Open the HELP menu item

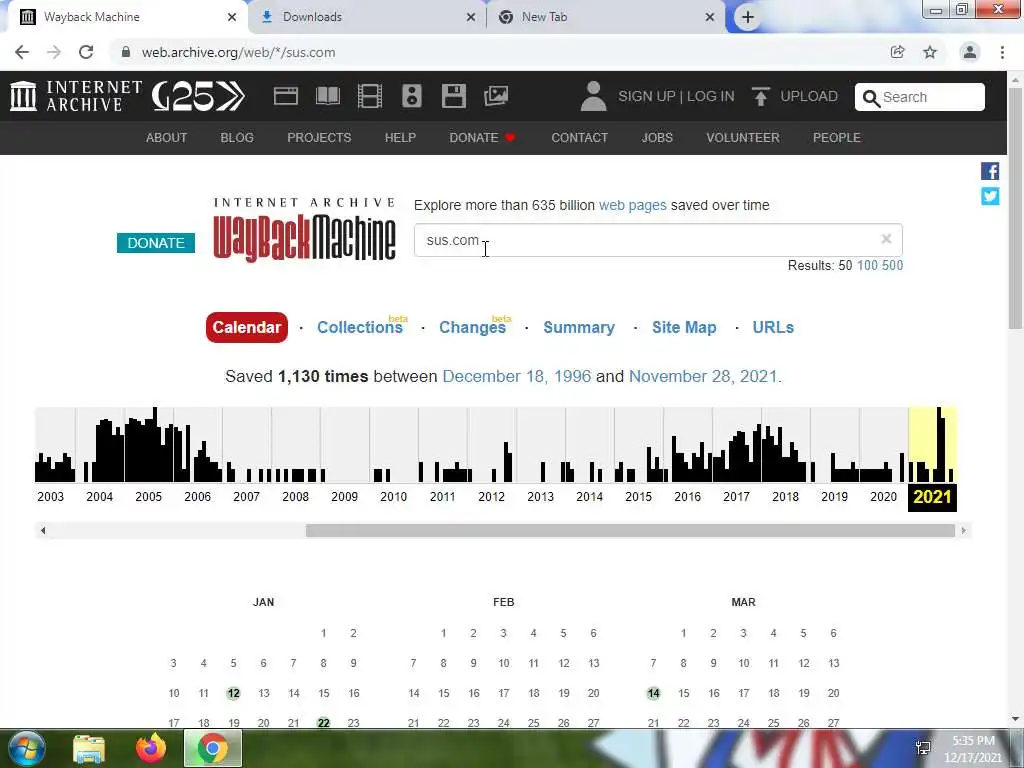400,138
